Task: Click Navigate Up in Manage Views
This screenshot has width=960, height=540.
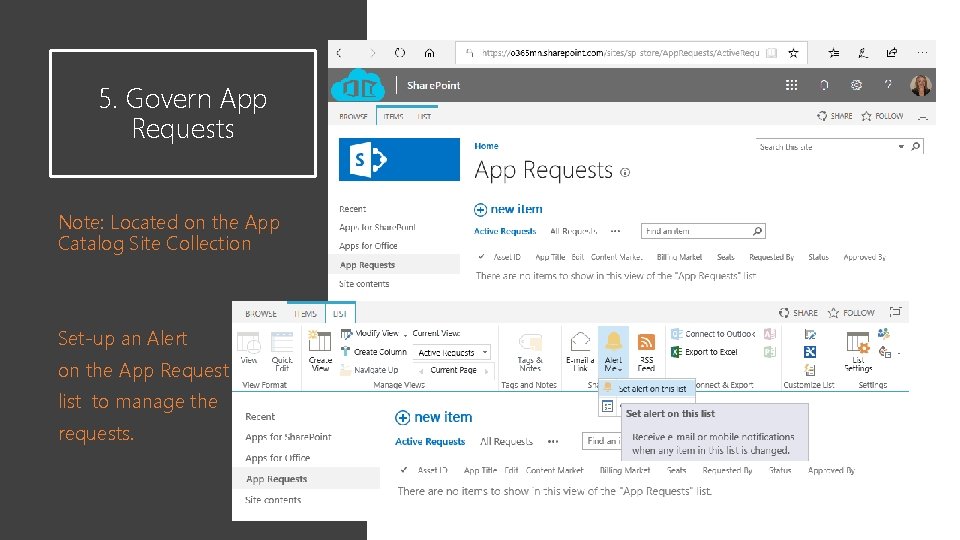Action: click(369, 370)
